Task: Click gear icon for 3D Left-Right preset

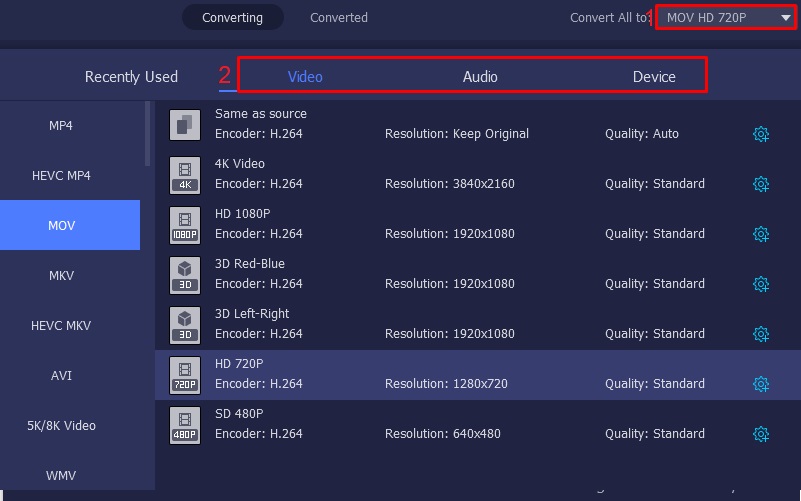Action: [761, 334]
